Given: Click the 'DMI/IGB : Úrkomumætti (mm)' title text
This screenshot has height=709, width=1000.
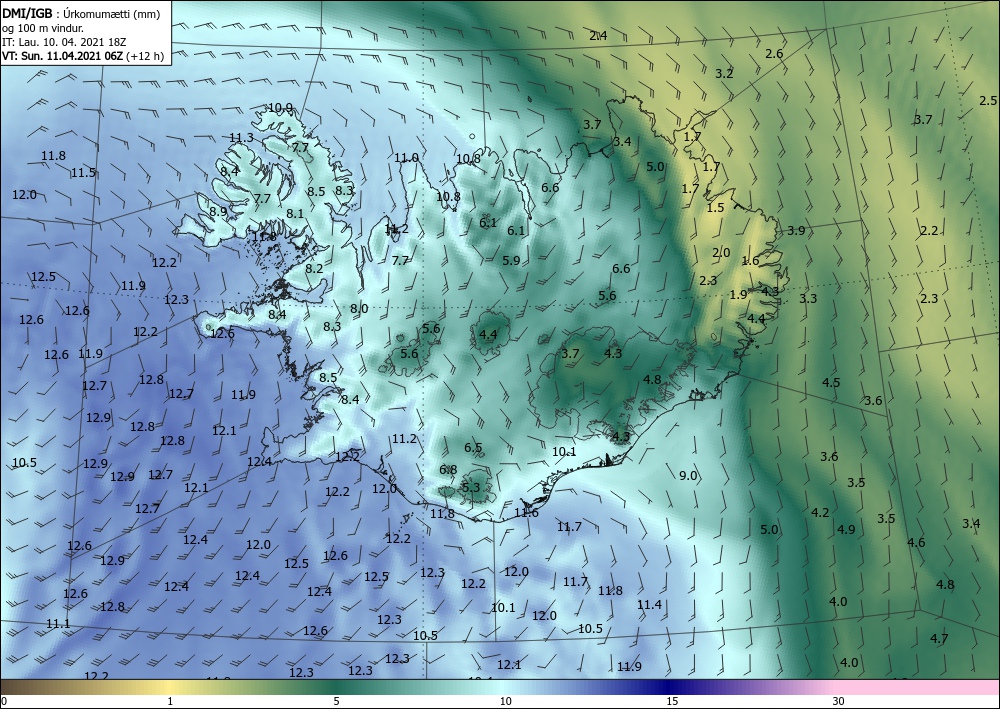Looking at the screenshot, I should 81,14.
